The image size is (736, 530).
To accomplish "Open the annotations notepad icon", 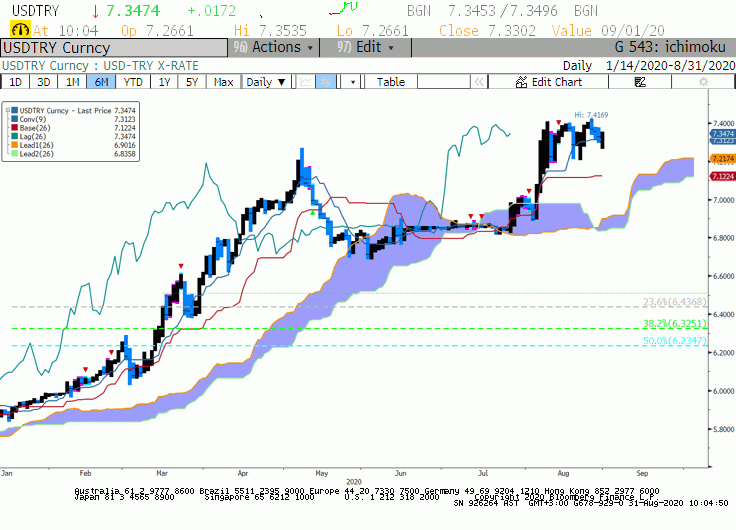I will pyautogui.click(x=640, y=82).
